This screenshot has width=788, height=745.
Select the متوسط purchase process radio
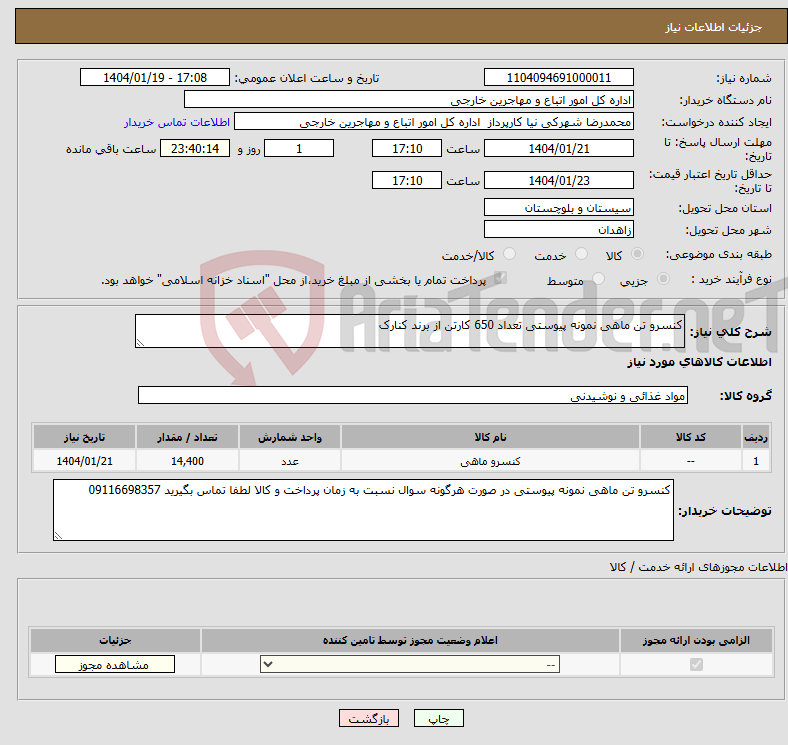tap(600, 280)
